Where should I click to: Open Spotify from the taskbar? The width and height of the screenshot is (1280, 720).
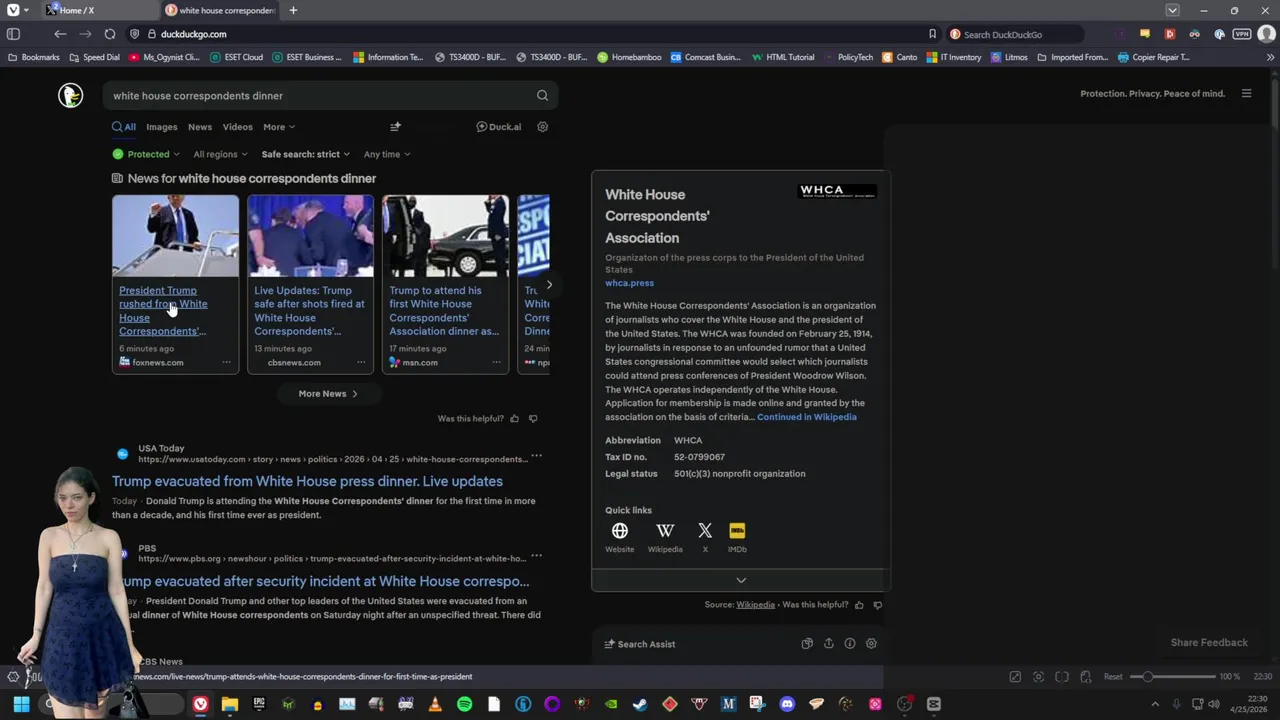pyautogui.click(x=464, y=704)
